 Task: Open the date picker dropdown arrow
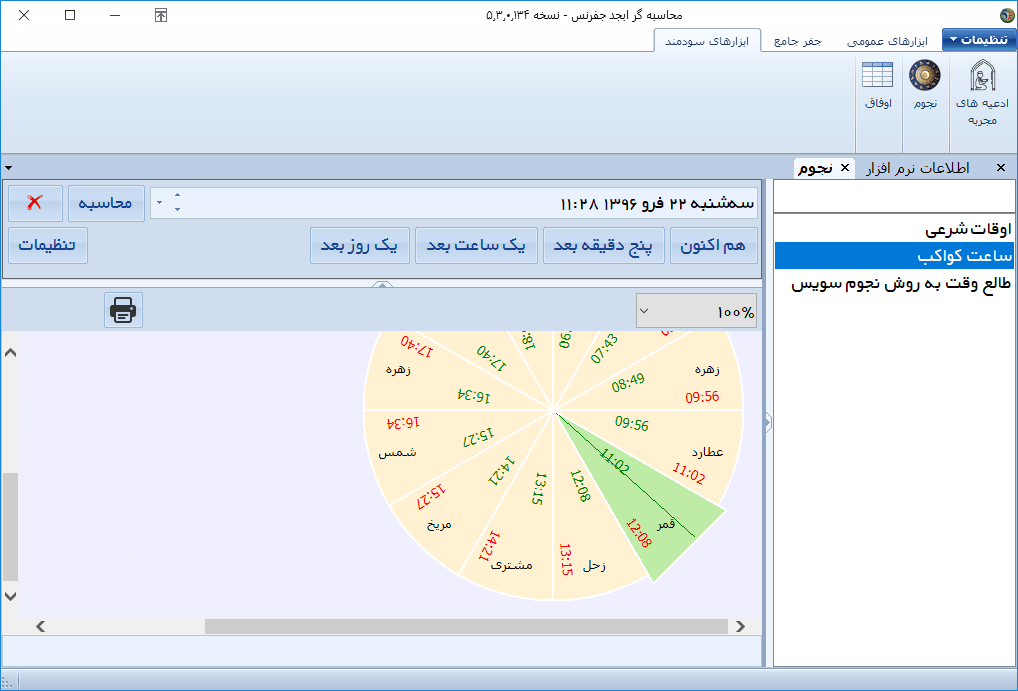click(x=159, y=203)
